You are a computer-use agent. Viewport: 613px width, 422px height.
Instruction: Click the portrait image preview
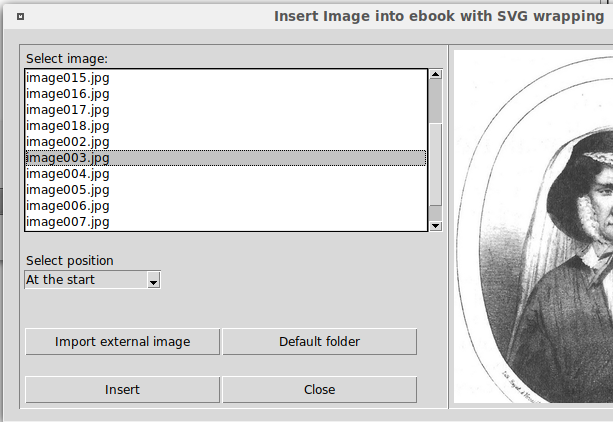click(533, 226)
